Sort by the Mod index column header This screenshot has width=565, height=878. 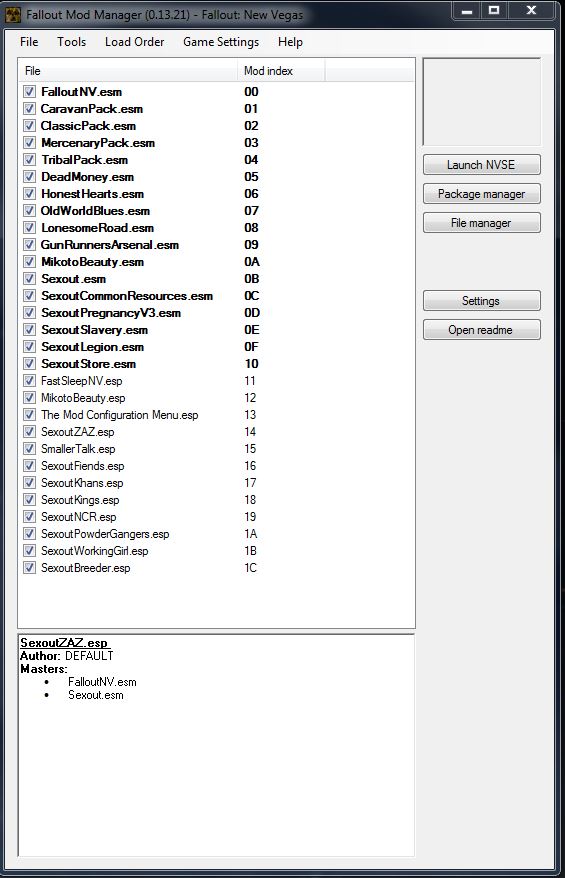point(281,71)
